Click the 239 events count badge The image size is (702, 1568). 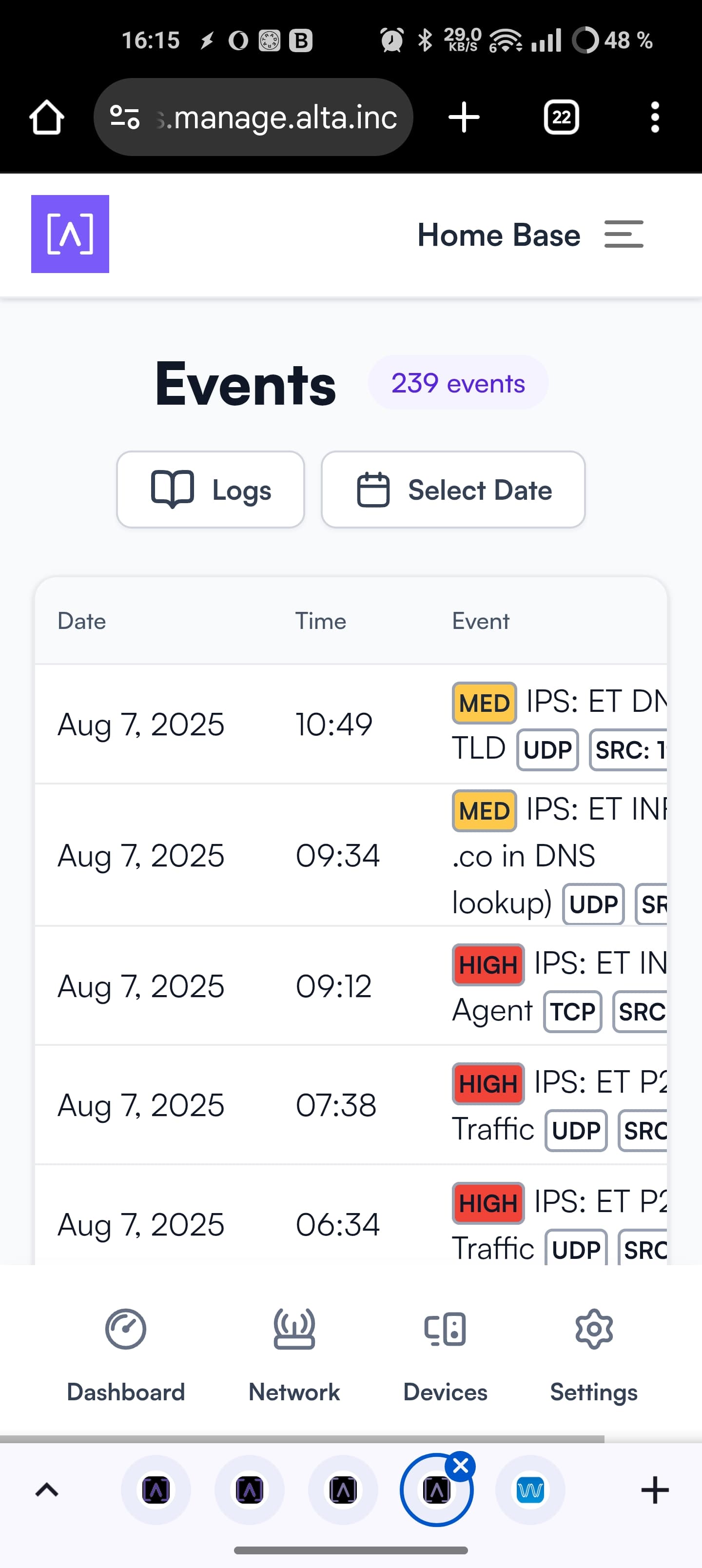click(x=458, y=383)
